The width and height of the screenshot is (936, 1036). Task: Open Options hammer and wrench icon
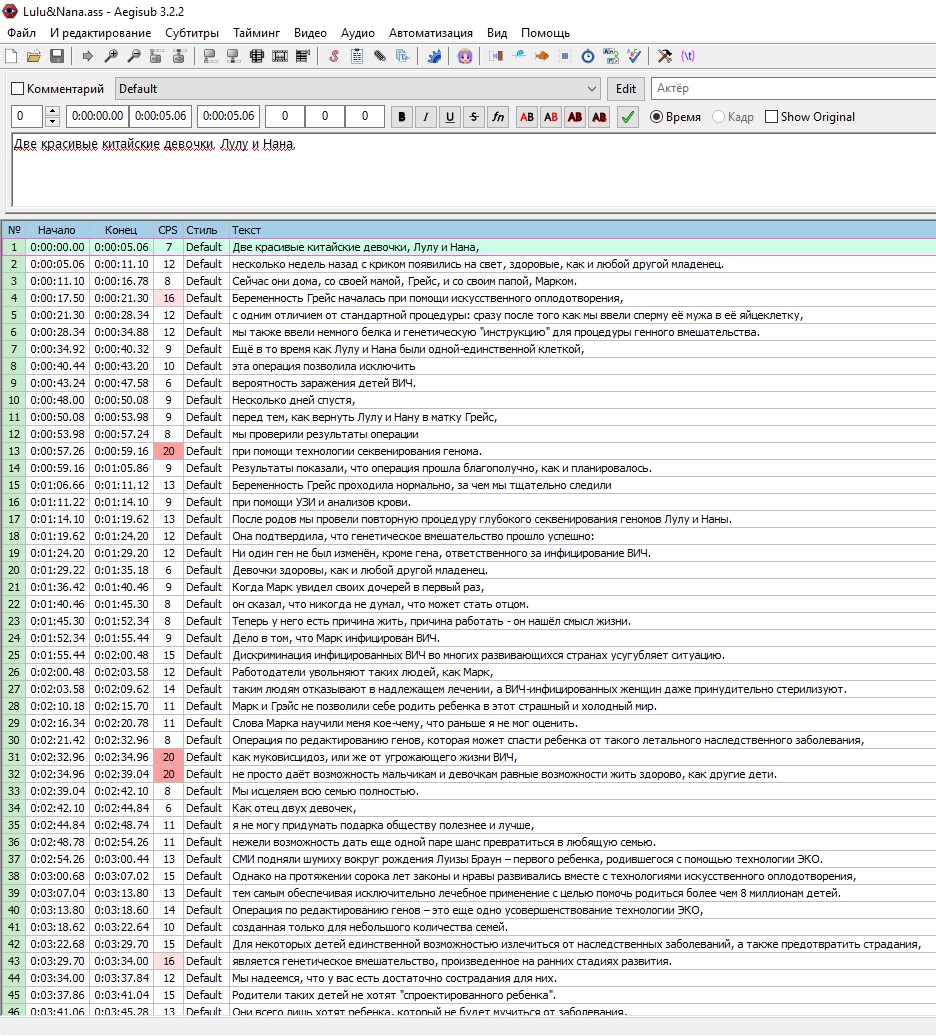[665, 56]
